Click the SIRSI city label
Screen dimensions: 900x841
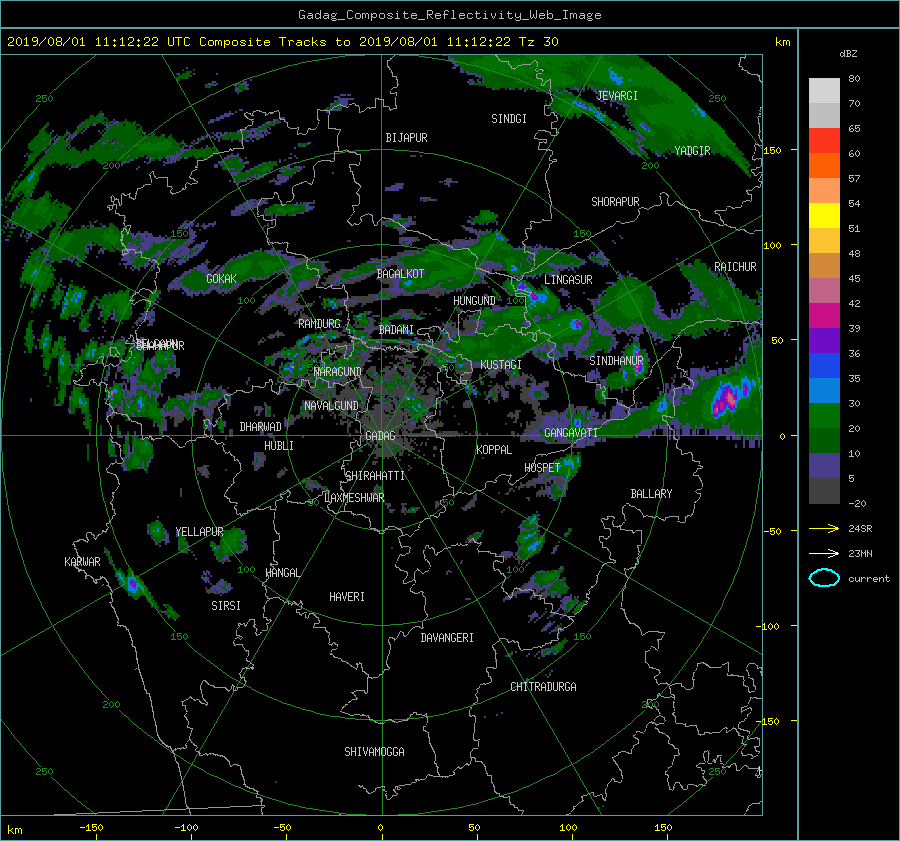pos(226,606)
